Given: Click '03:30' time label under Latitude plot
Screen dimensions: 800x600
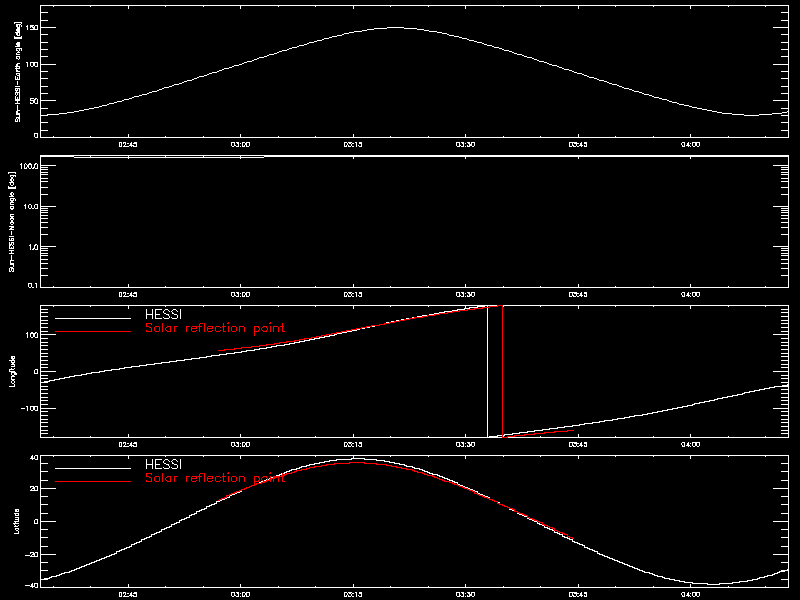Looking at the screenshot, I should click(465, 594).
